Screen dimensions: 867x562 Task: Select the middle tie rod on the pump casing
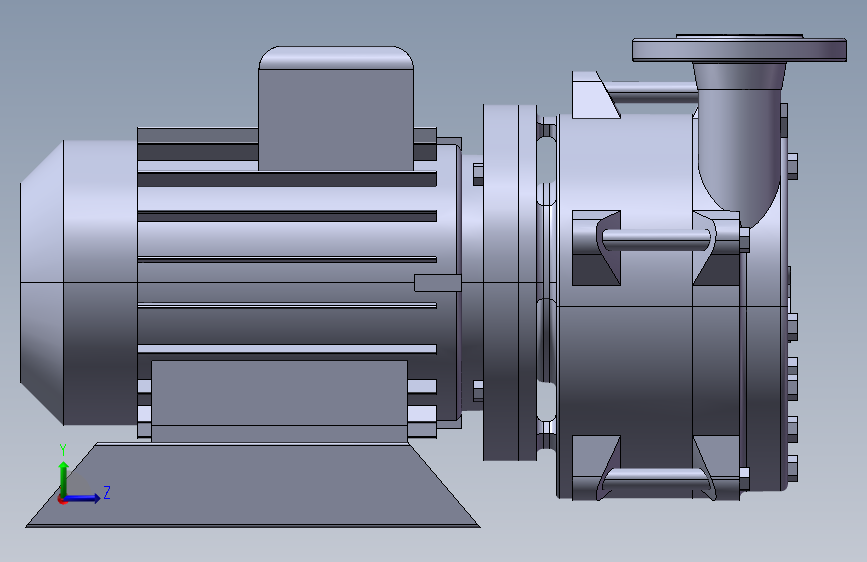point(656,240)
